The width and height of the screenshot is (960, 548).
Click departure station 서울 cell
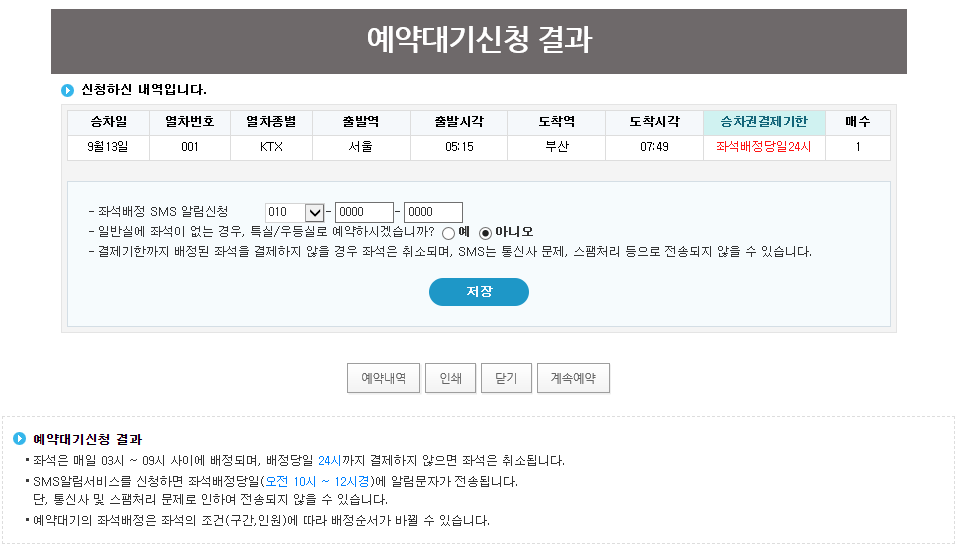(x=361, y=147)
